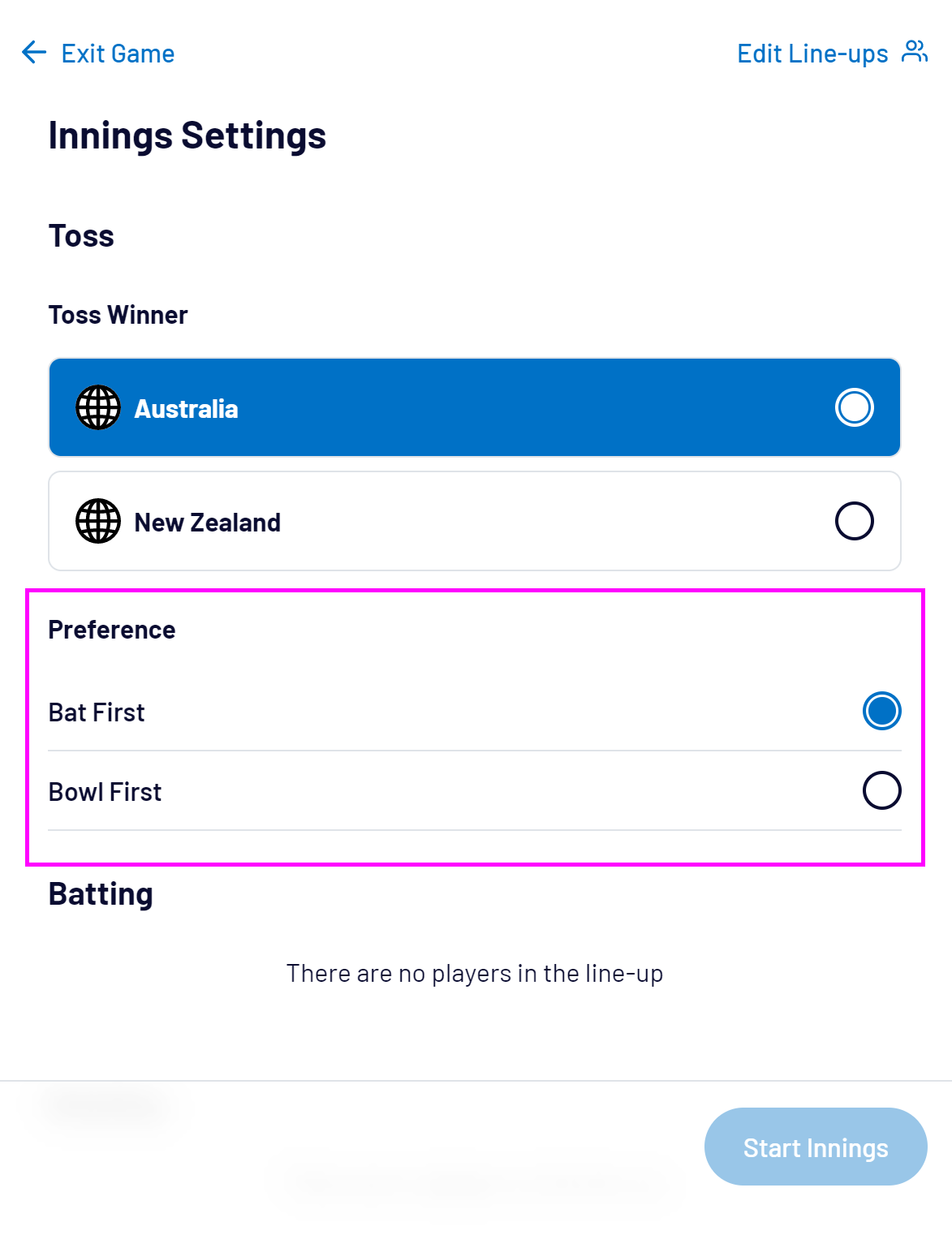Viewport: 952px width, 1235px height.
Task: Click the globe icon next to Australia
Action: 98,408
